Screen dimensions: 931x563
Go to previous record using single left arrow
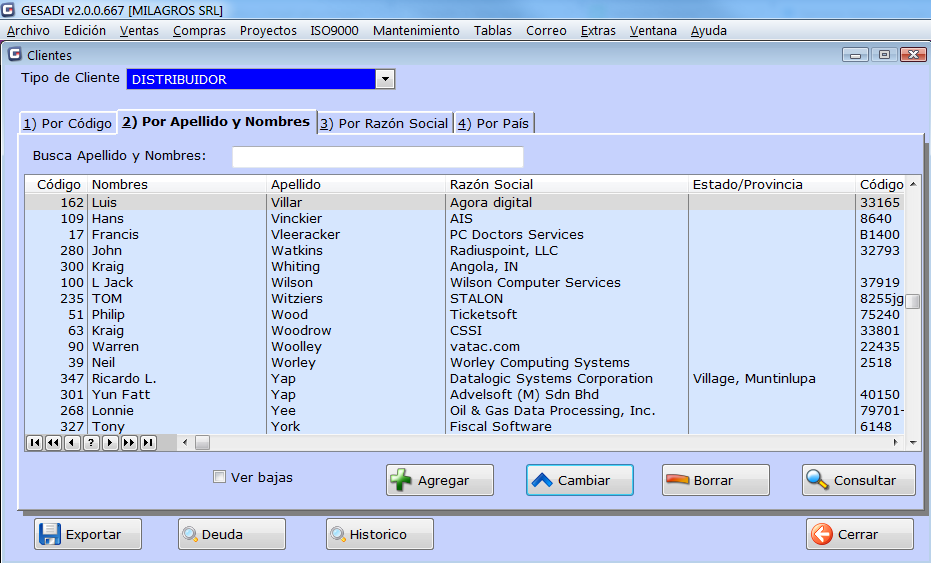(x=72, y=443)
